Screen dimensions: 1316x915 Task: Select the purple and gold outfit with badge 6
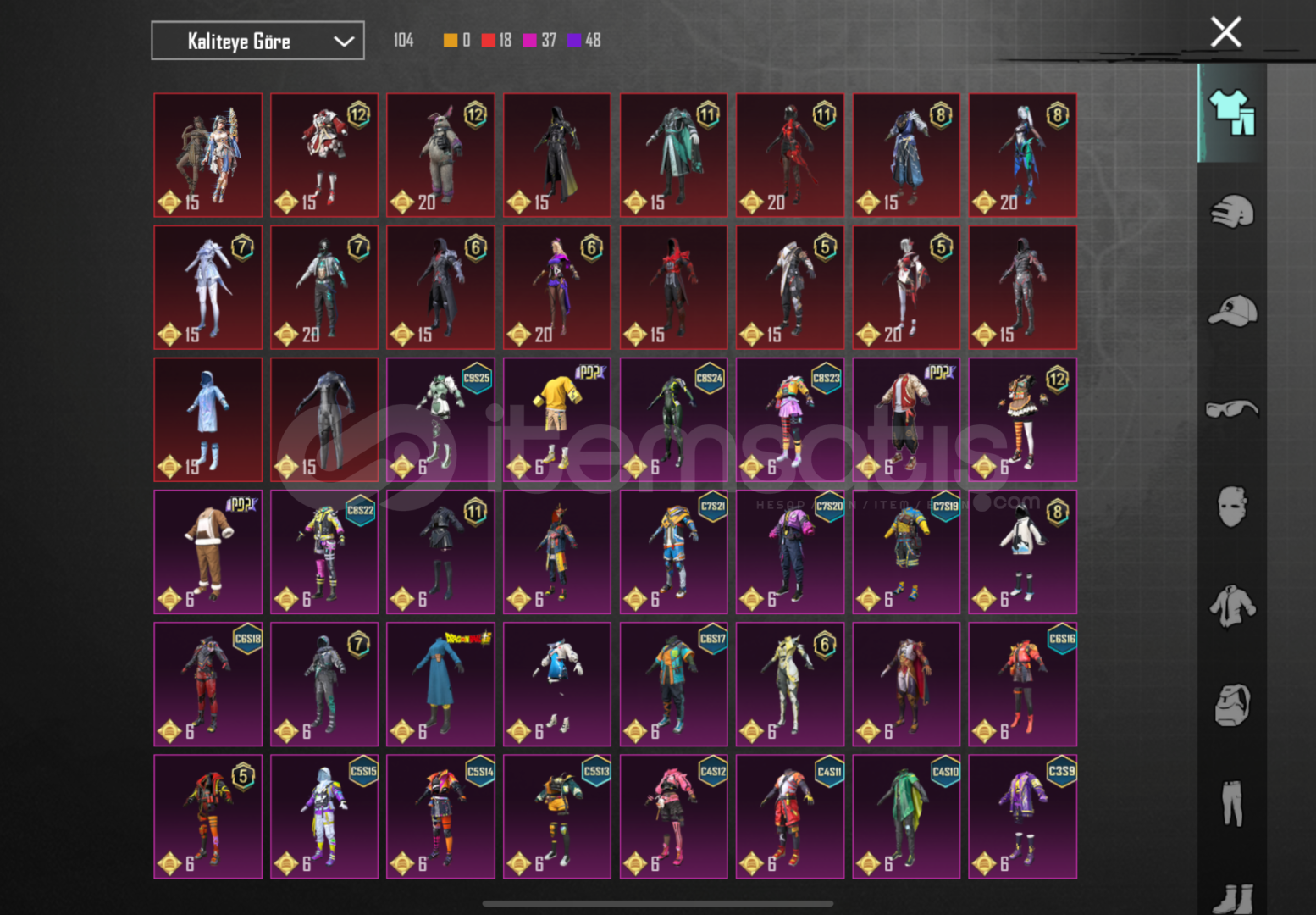(557, 287)
